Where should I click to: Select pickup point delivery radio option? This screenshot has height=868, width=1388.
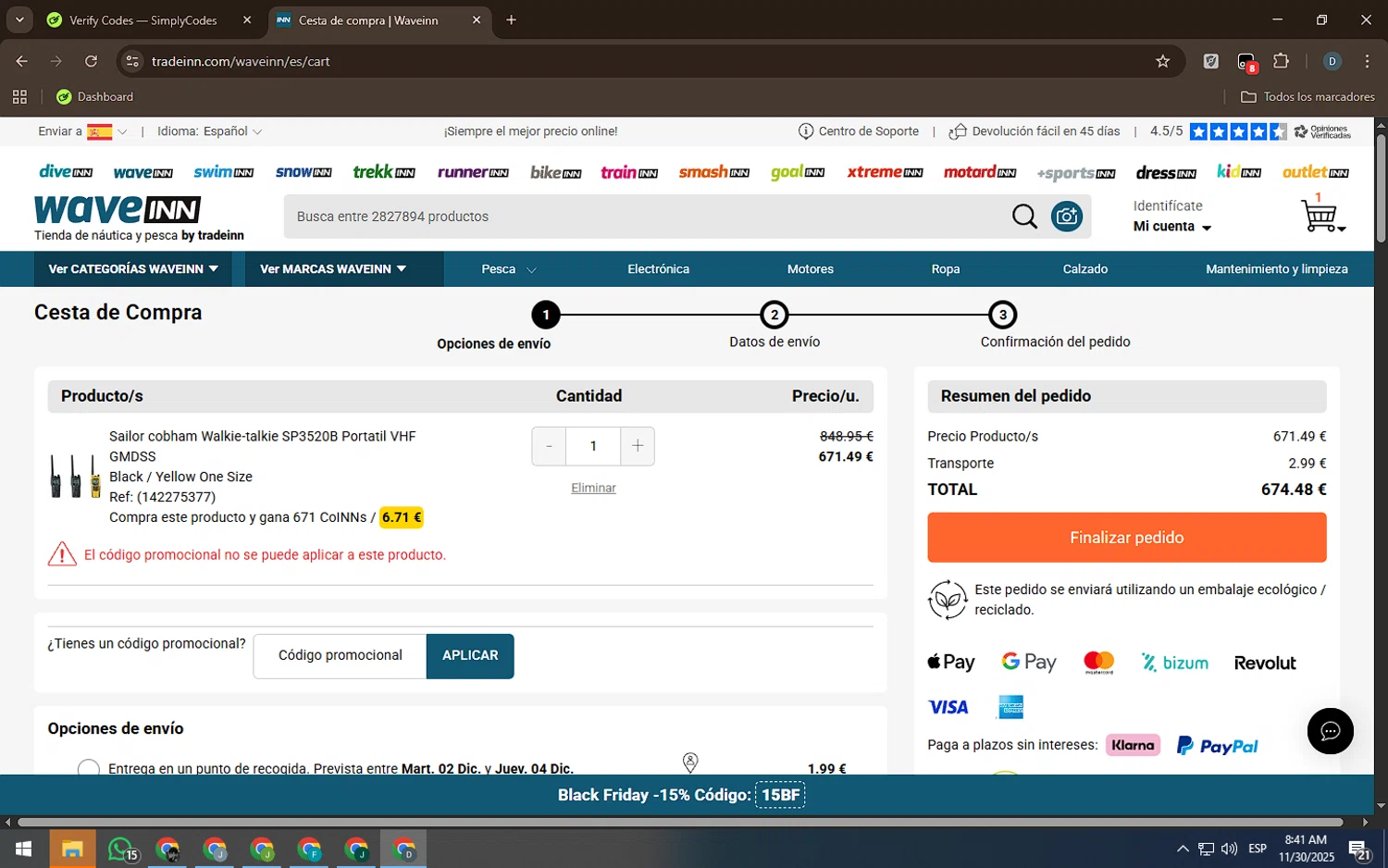click(x=89, y=769)
